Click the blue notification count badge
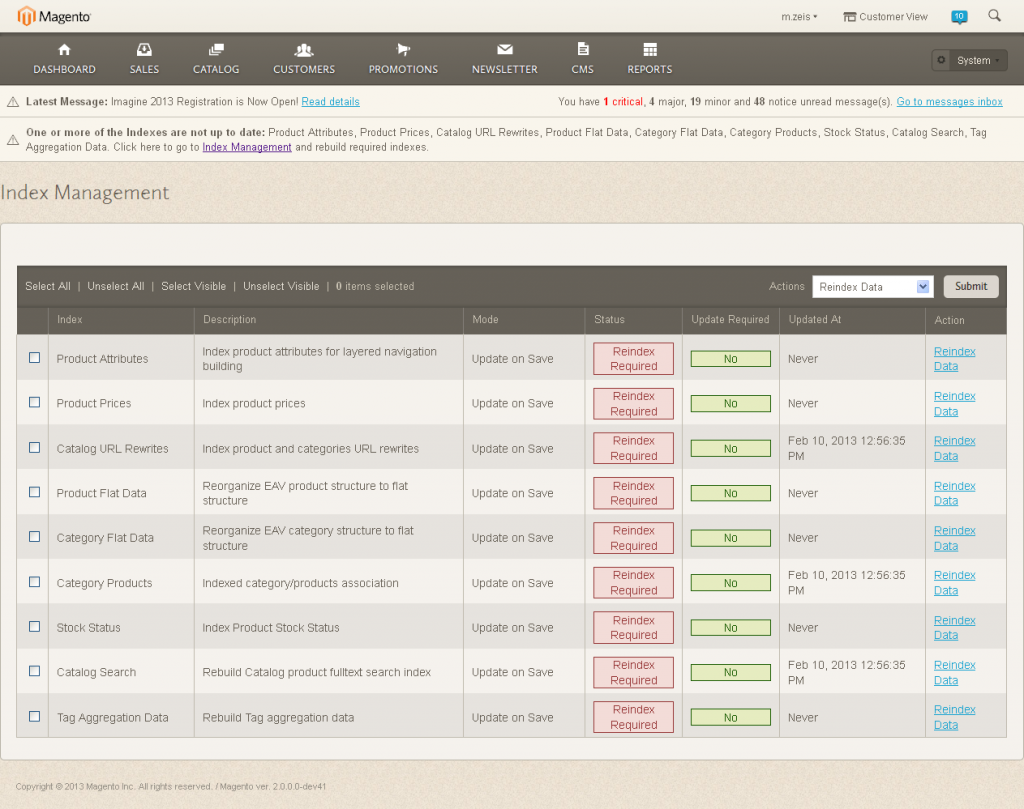The width and height of the screenshot is (1024, 809). 959,16
